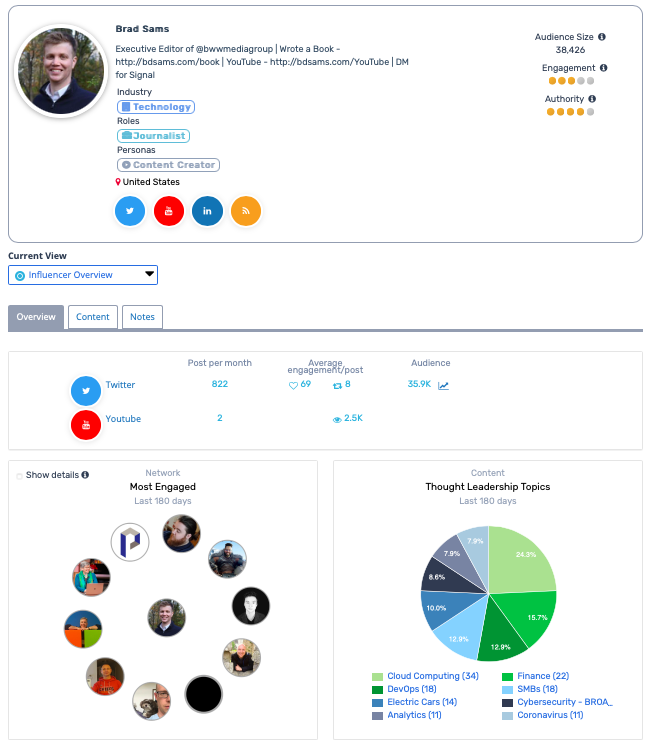
Task: Switch to the Content tab
Action: point(93,317)
